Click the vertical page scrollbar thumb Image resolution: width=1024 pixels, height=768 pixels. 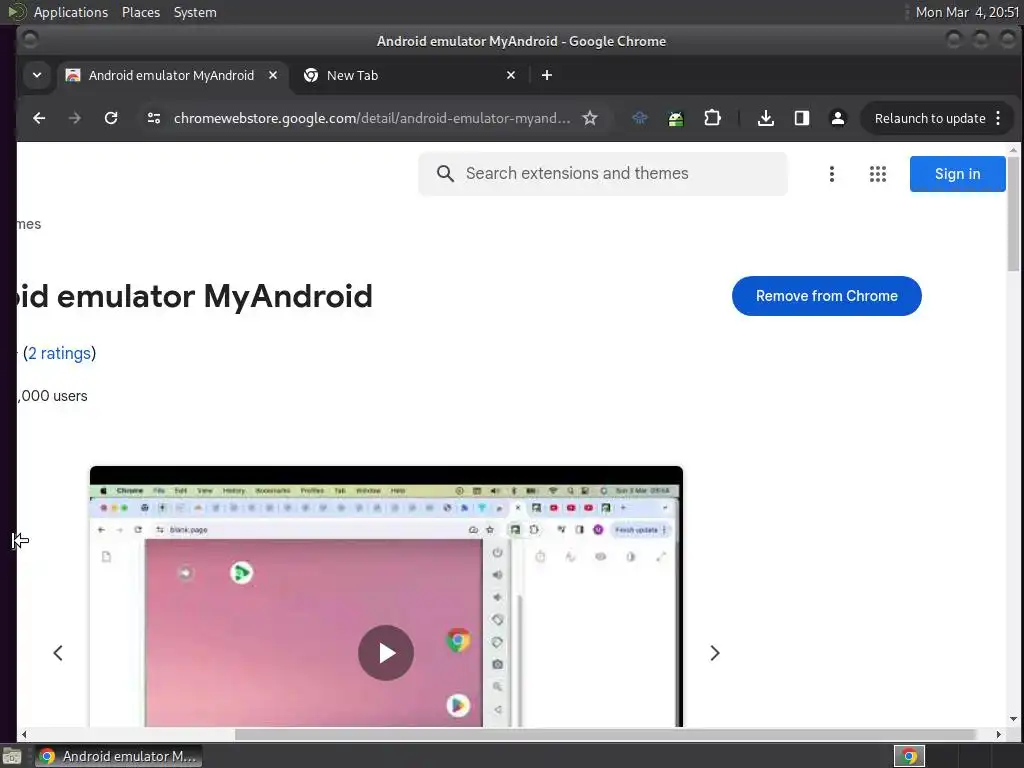click(1013, 214)
